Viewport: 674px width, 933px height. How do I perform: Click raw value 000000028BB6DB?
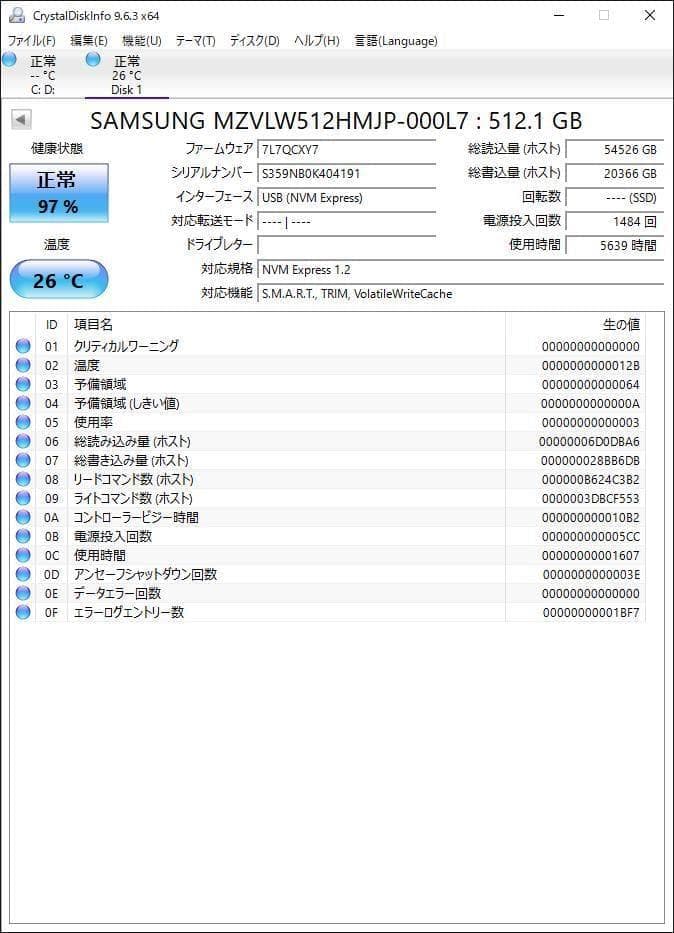click(590, 461)
